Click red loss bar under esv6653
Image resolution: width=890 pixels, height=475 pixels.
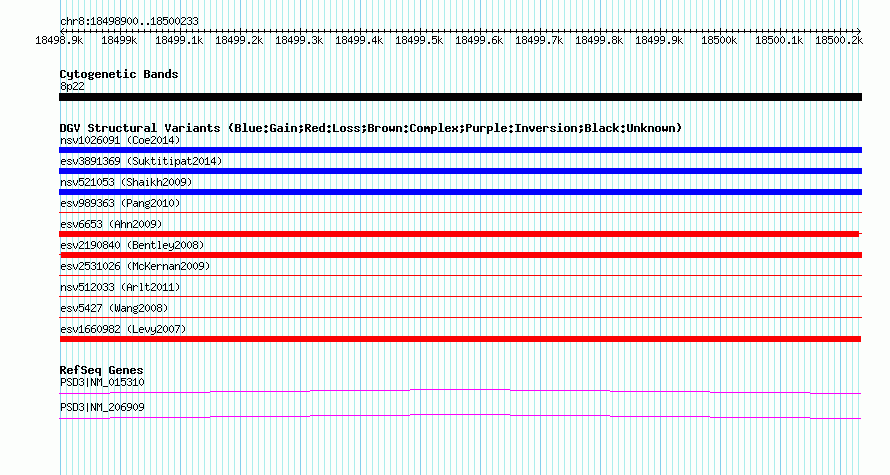460,234
